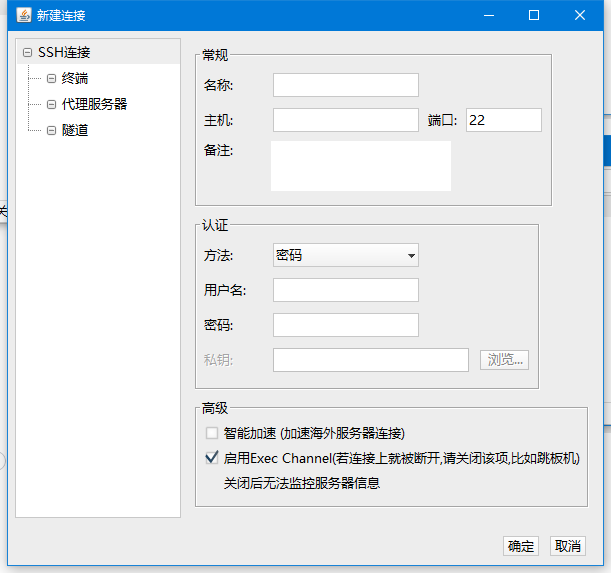This screenshot has height=573, width=611.
Task: Click inside the 备注 text area
Action: [361, 166]
